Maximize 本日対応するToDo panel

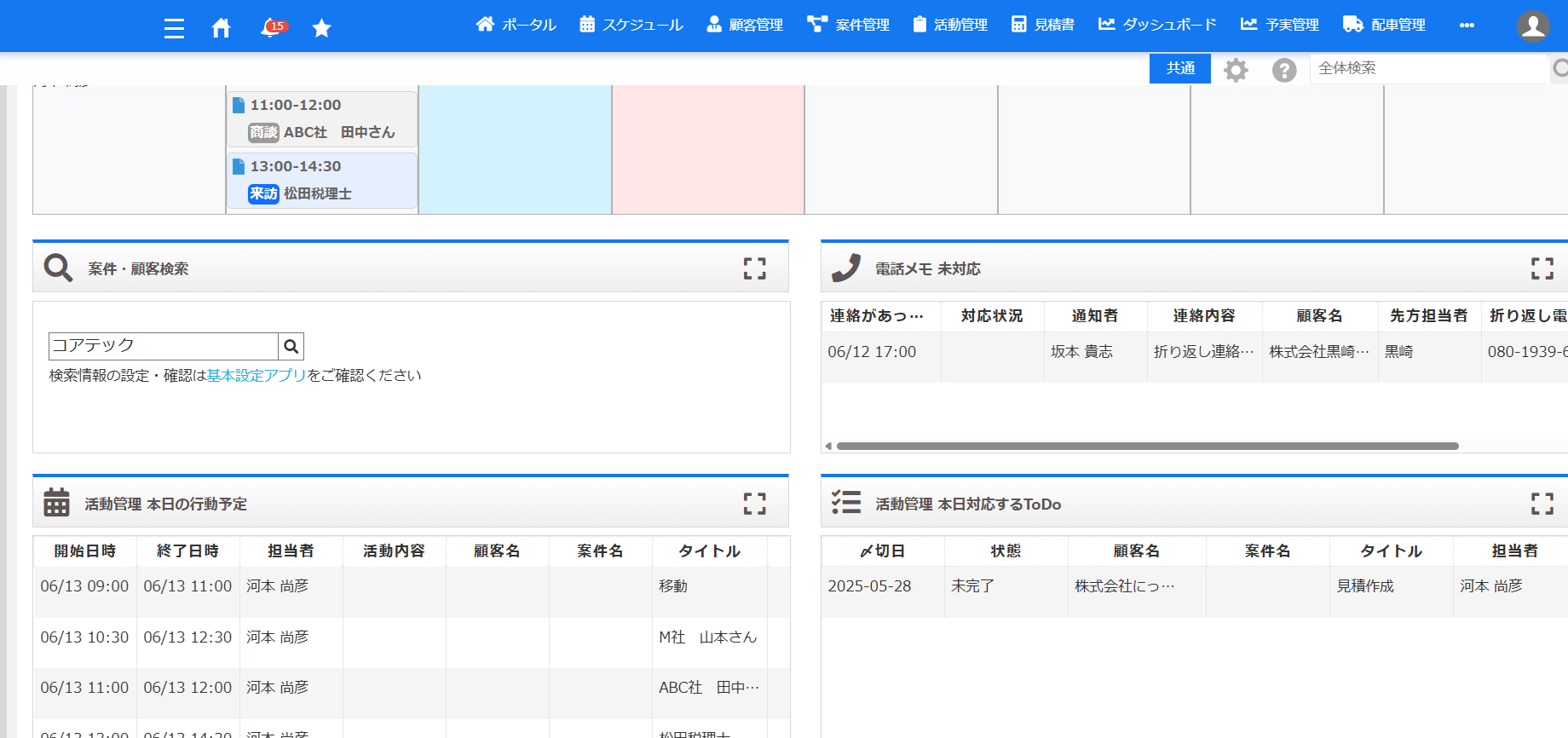click(1542, 504)
